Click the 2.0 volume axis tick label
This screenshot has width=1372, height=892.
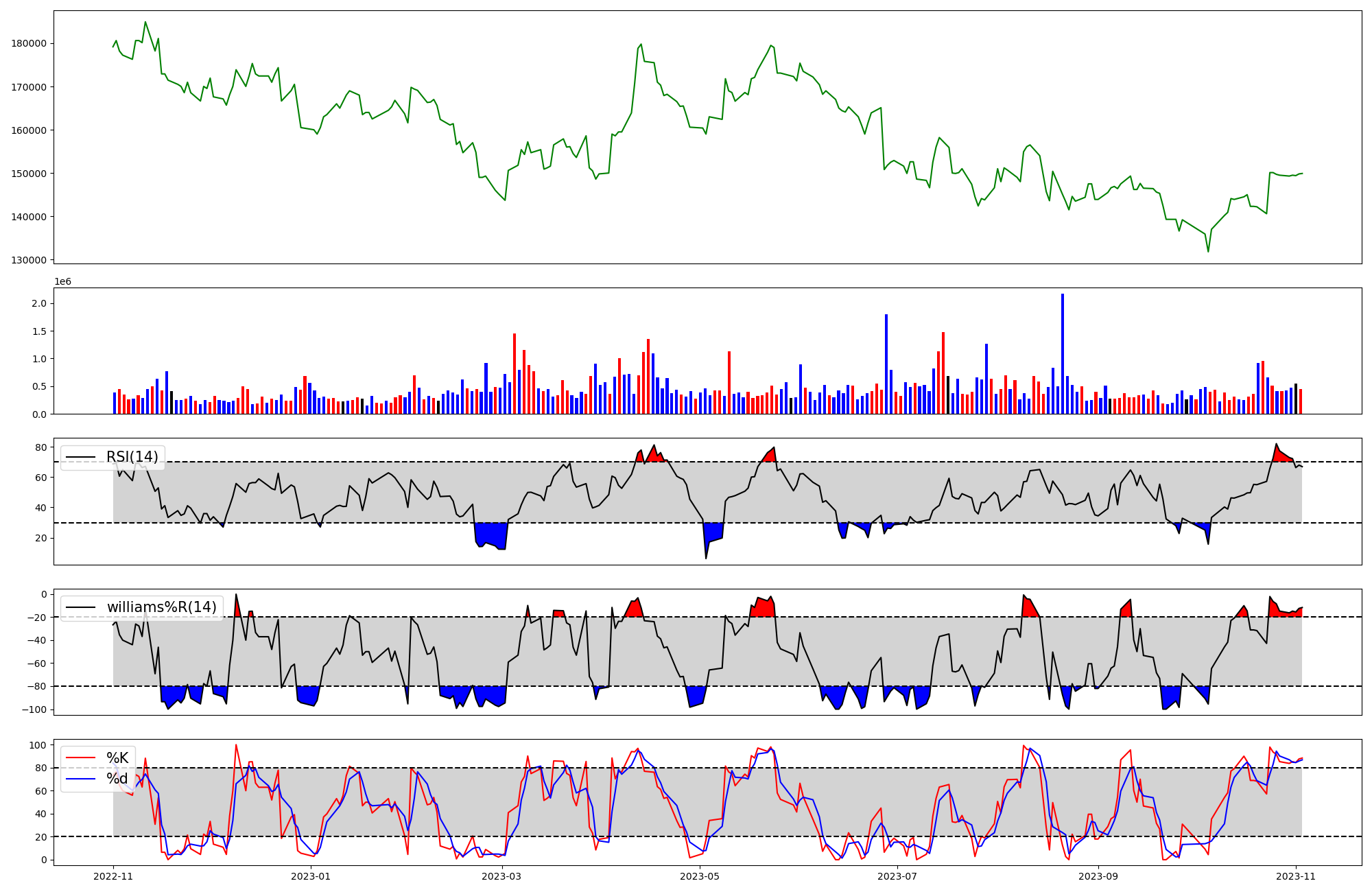(39, 303)
